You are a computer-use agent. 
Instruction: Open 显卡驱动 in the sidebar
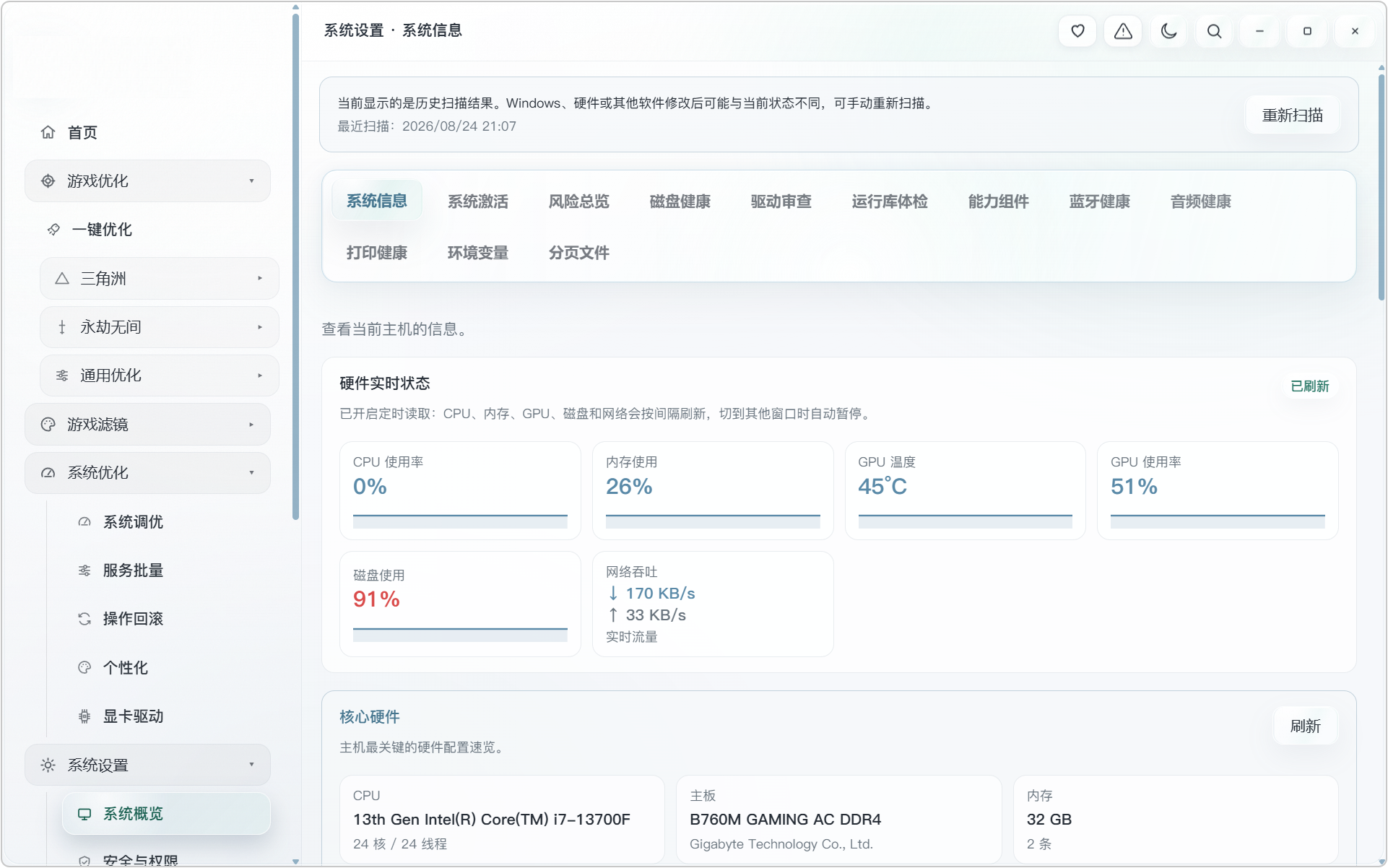point(166,716)
